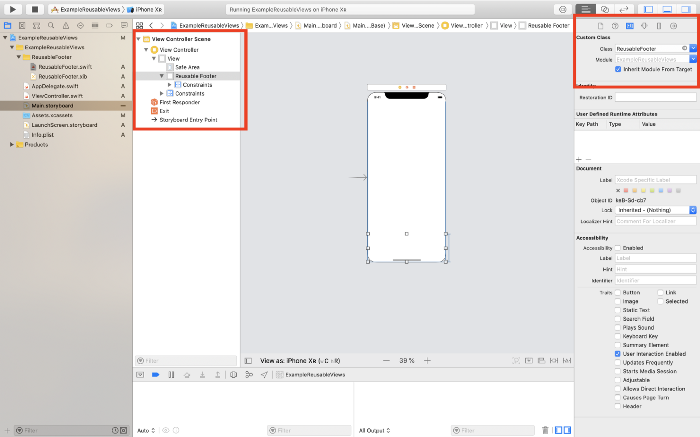
Task: Pause program execution in the debug bar
Action: [171, 375]
